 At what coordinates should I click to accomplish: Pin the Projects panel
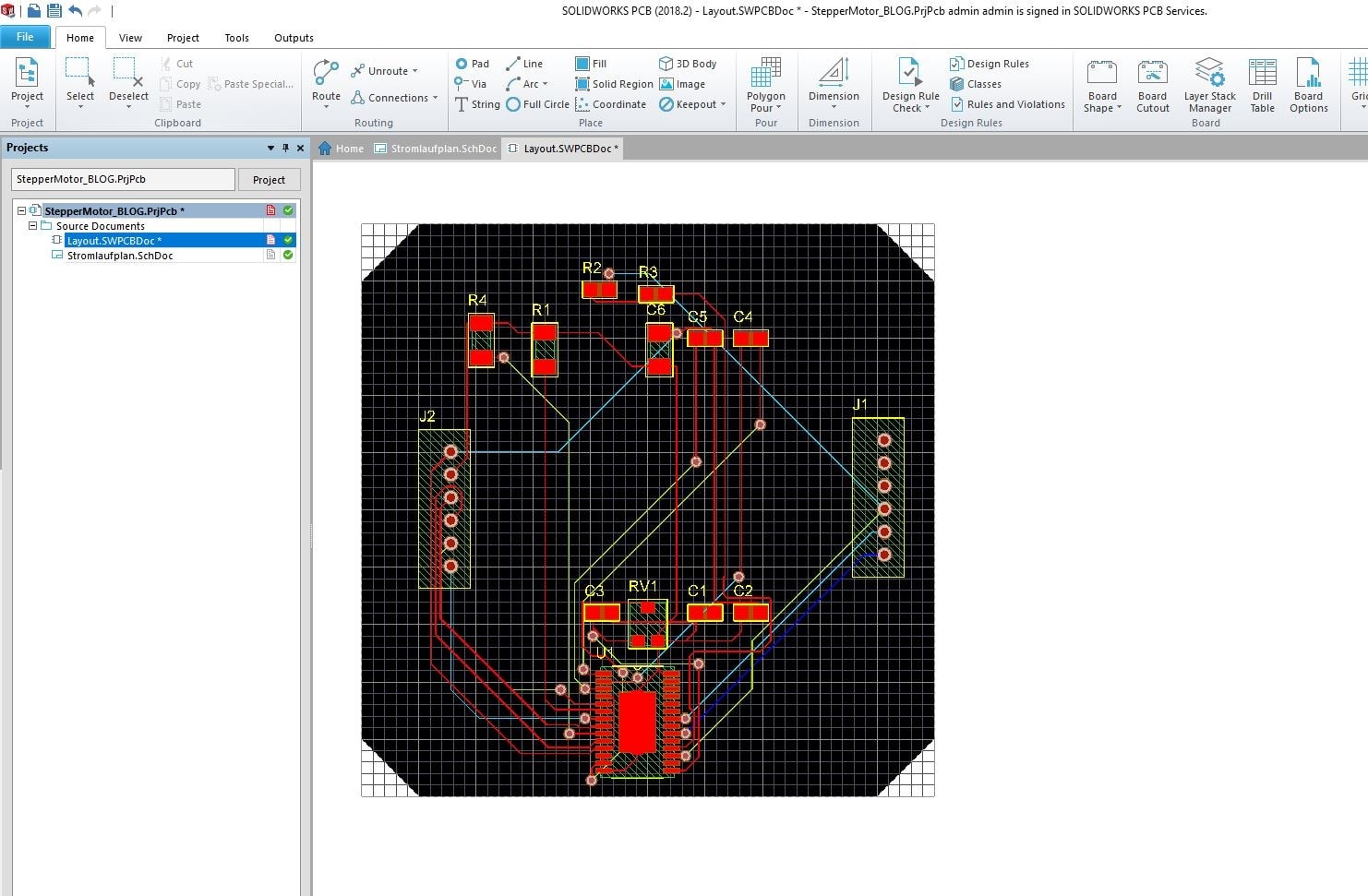tap(285, 148)
